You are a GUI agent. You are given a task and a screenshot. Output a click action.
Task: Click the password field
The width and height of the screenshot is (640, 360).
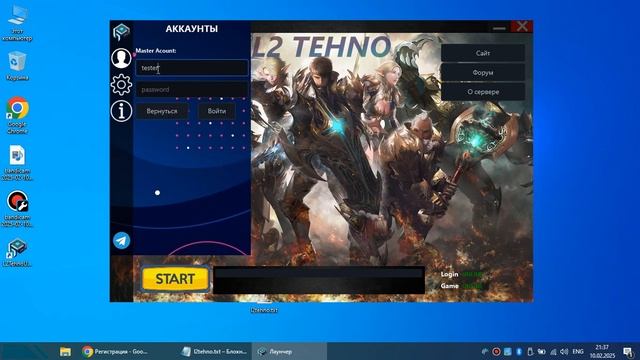pos(192,89)
